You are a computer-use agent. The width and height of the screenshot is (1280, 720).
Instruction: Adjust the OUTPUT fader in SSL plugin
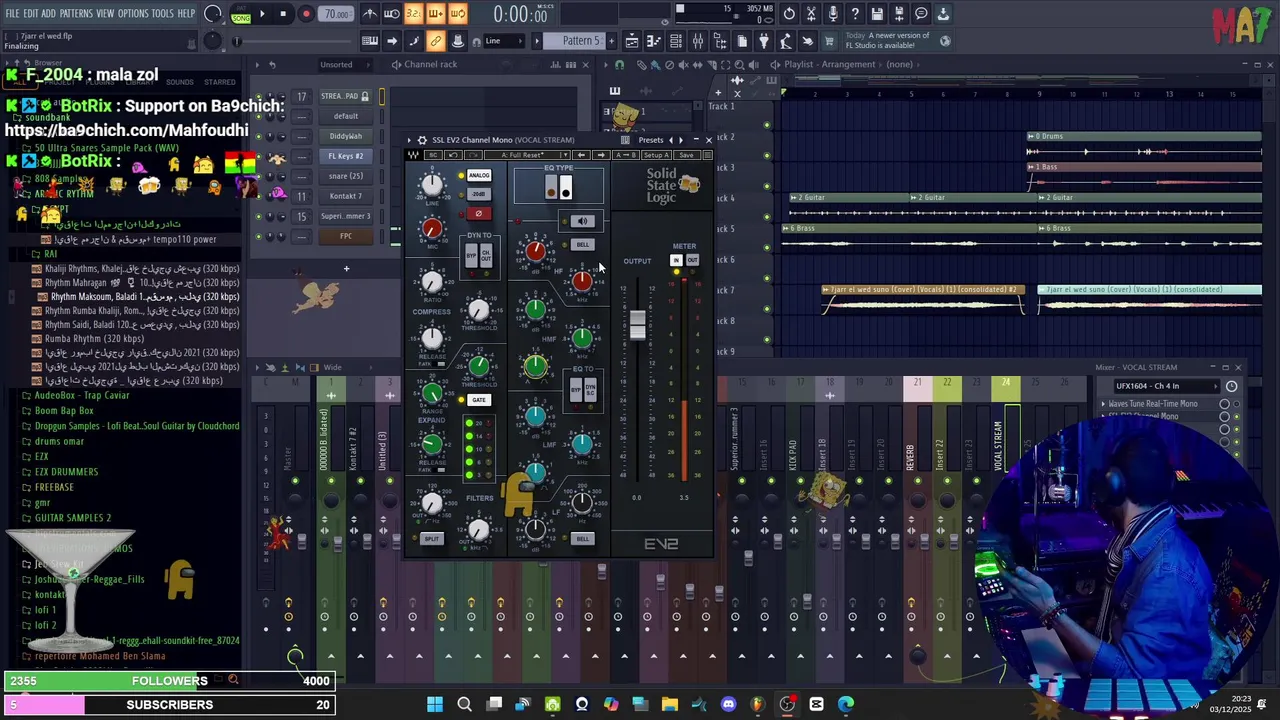point(637,324)
